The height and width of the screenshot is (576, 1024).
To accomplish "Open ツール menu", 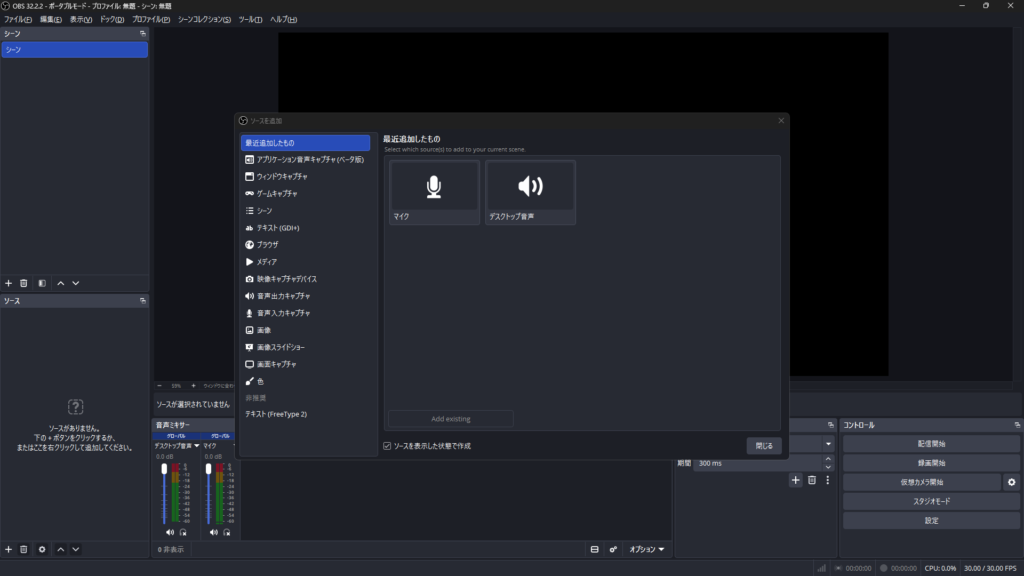I will click(250, 20).
